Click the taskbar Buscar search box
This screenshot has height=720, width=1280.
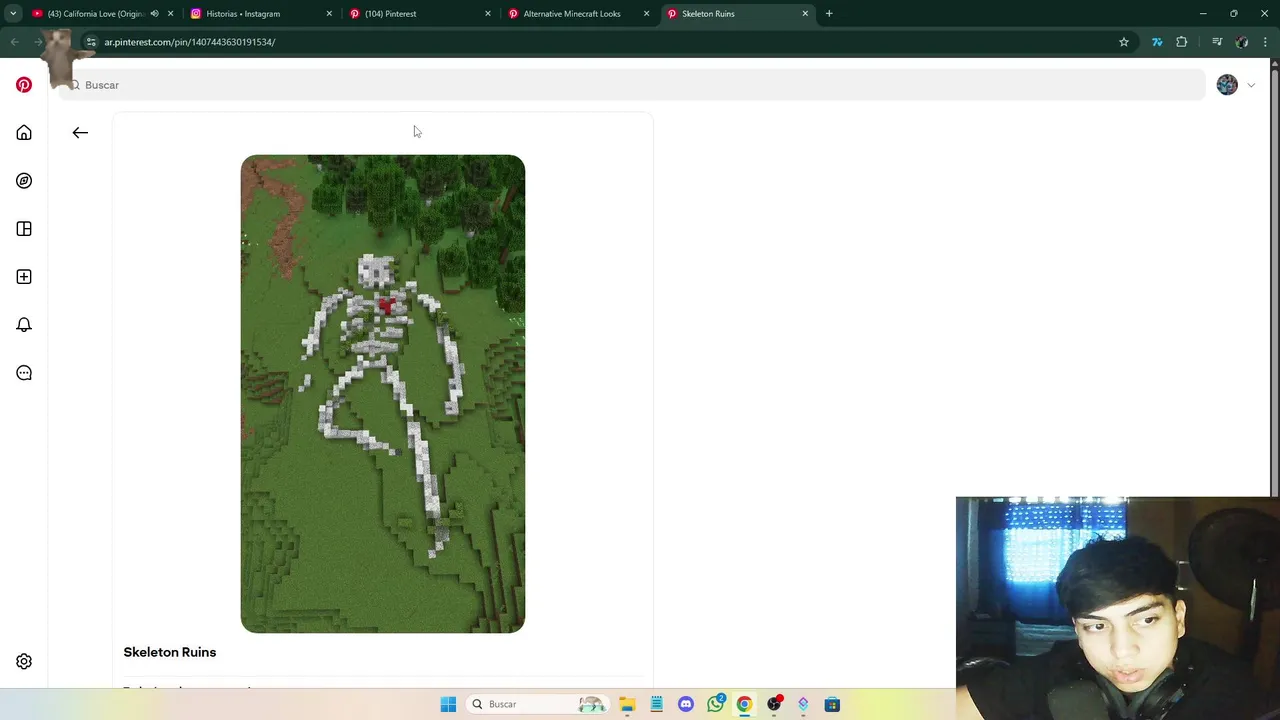point(540,704)
